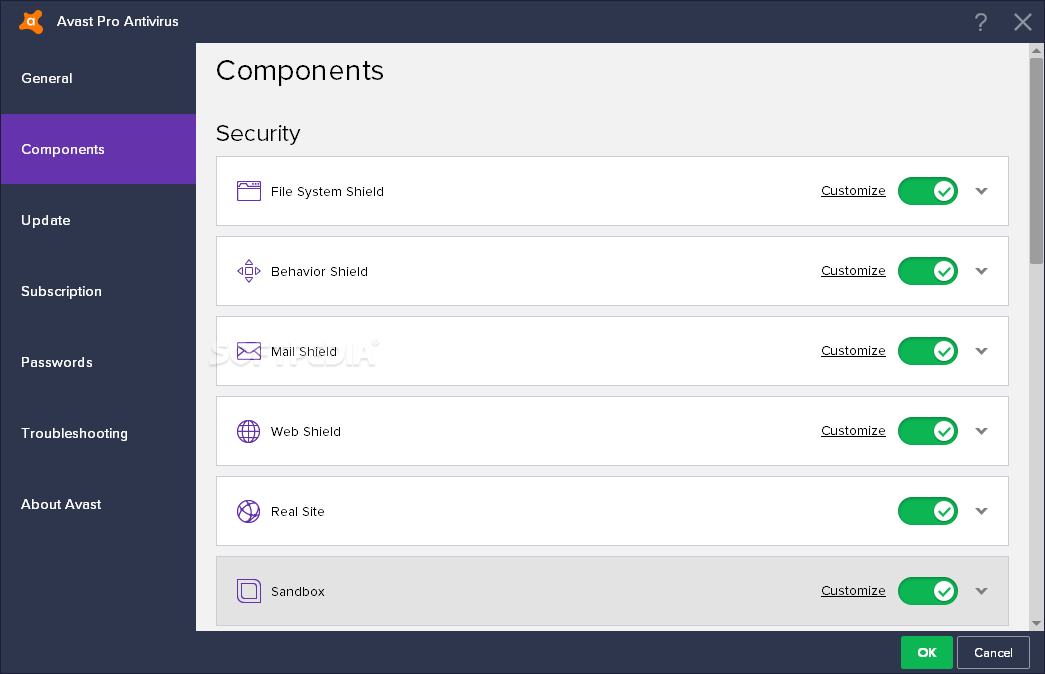The image size is (1045, 674).
Task: Click the Cancel button
Action: [993, 653]
